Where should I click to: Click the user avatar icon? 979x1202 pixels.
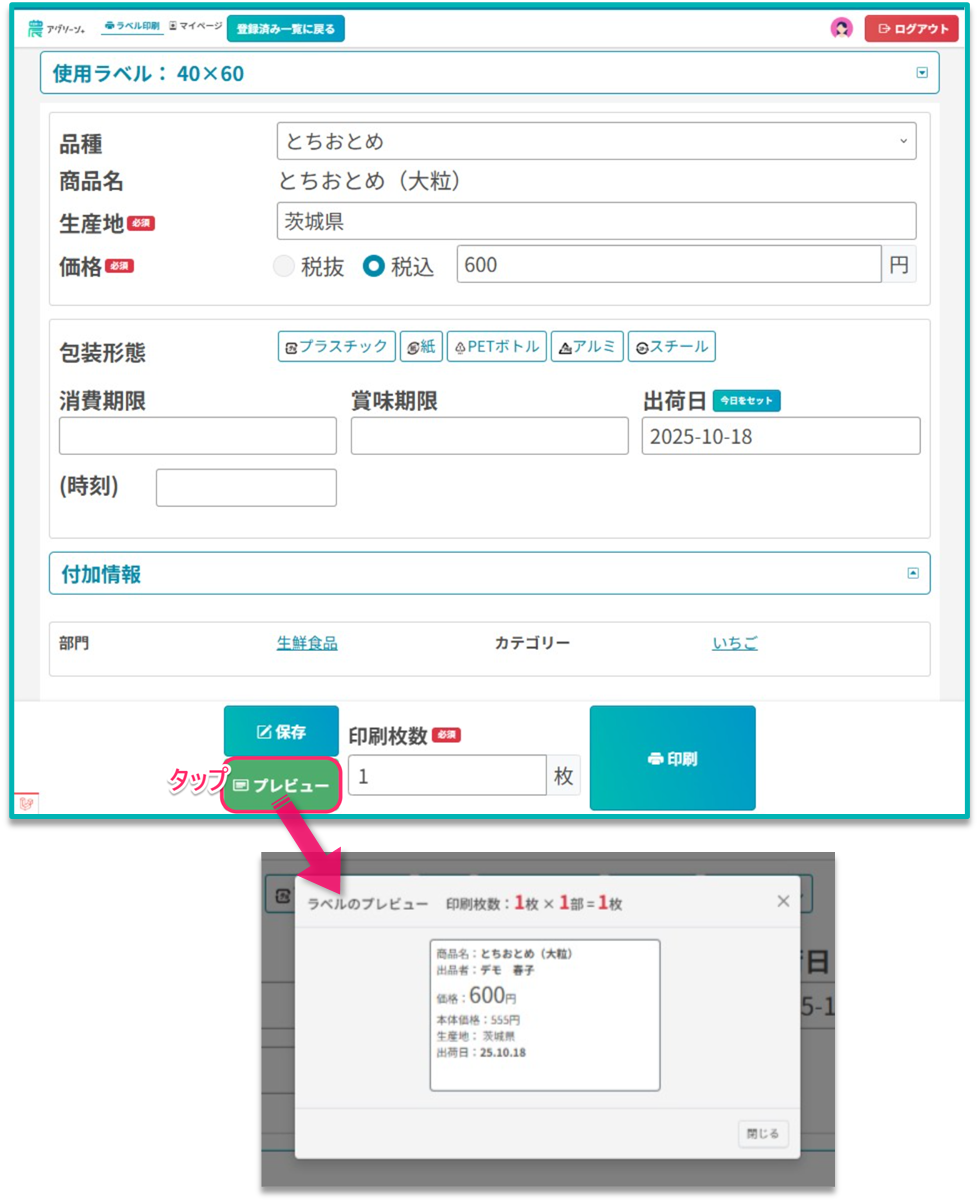coord(841,28)
